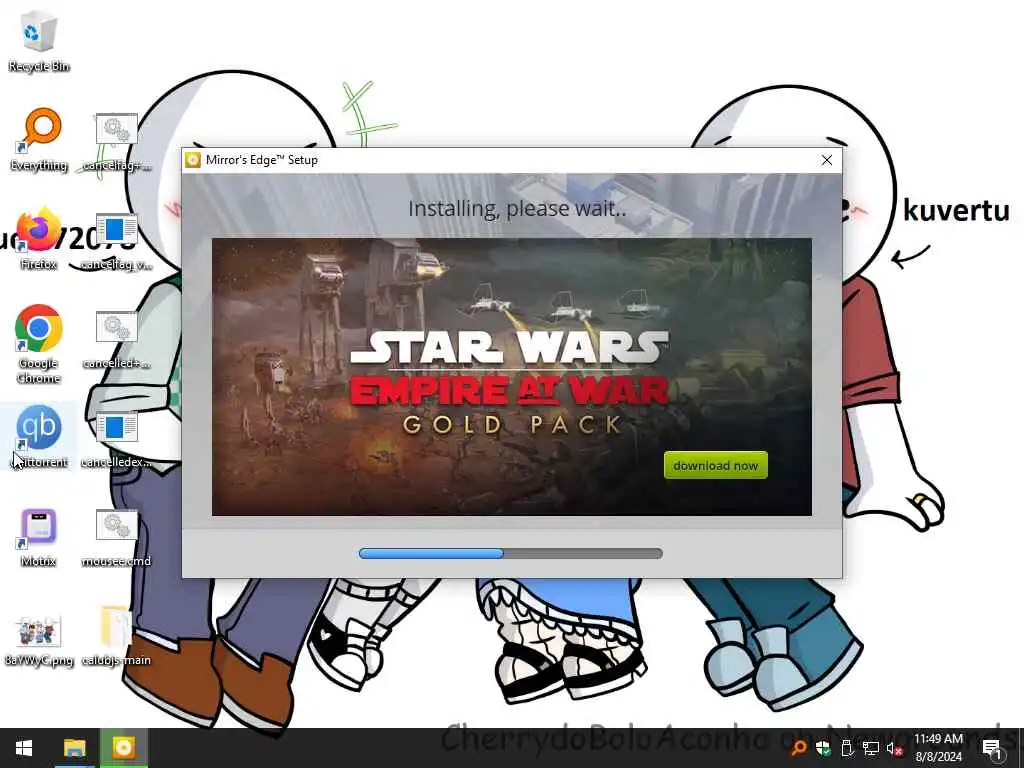1024x768 pixels.
Task: Click the download now button
Action: [716, 465]
